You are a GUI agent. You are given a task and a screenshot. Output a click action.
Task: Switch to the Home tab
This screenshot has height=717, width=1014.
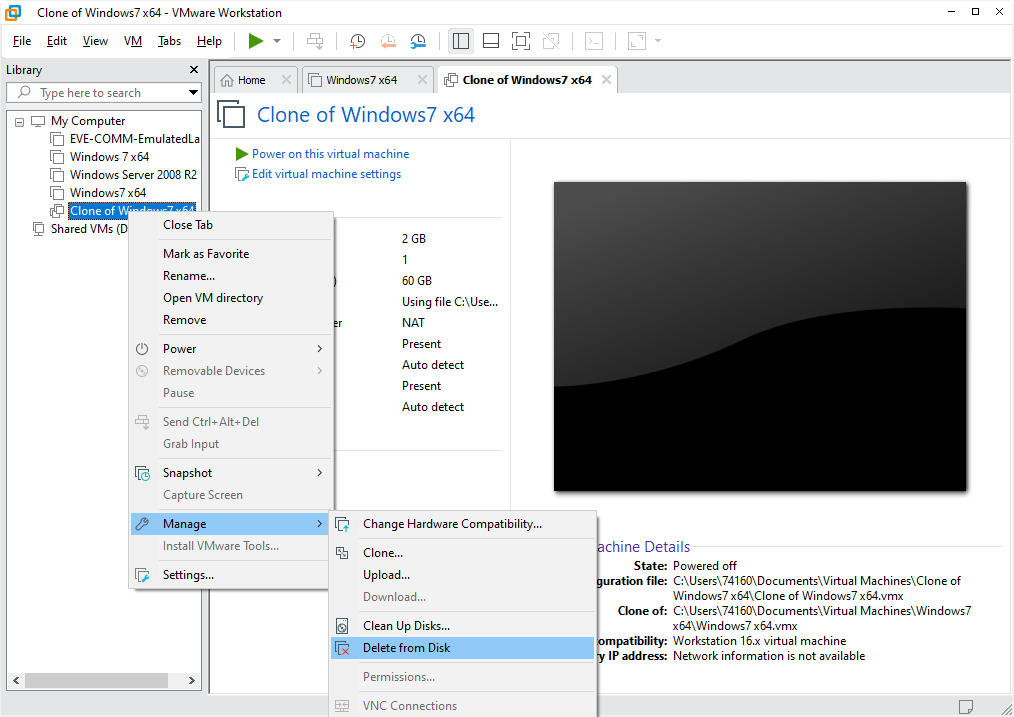tap(252, 80)
